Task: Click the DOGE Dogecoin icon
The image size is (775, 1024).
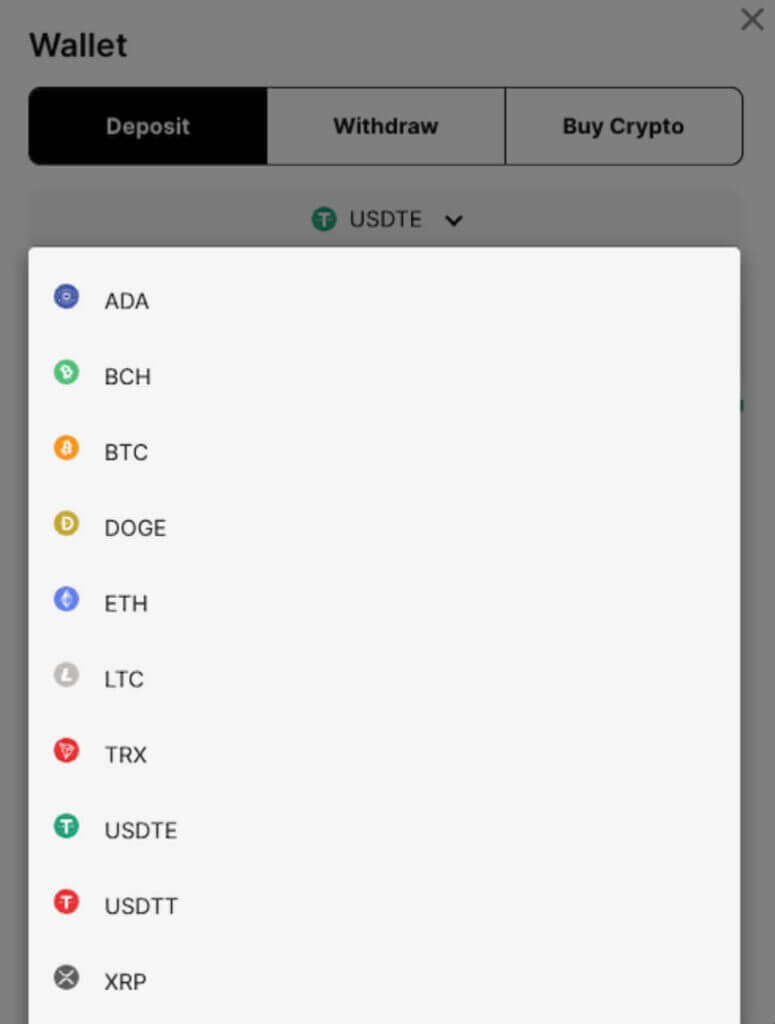Action: point(66,523)
